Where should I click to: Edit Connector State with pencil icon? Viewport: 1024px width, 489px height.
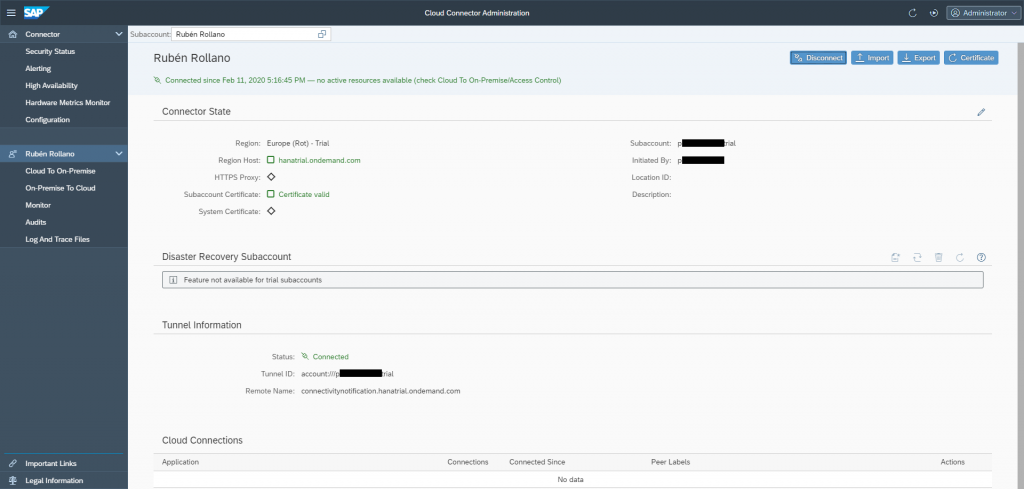tap(981, 112)
